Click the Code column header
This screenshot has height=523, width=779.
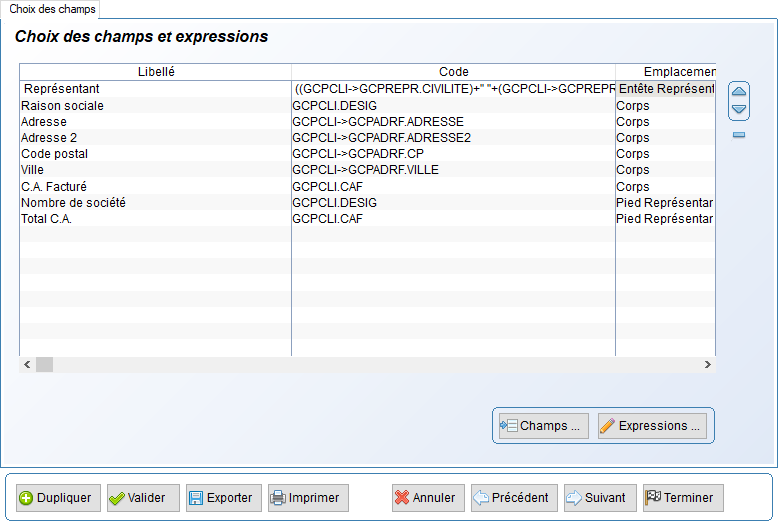pos(453,72)
